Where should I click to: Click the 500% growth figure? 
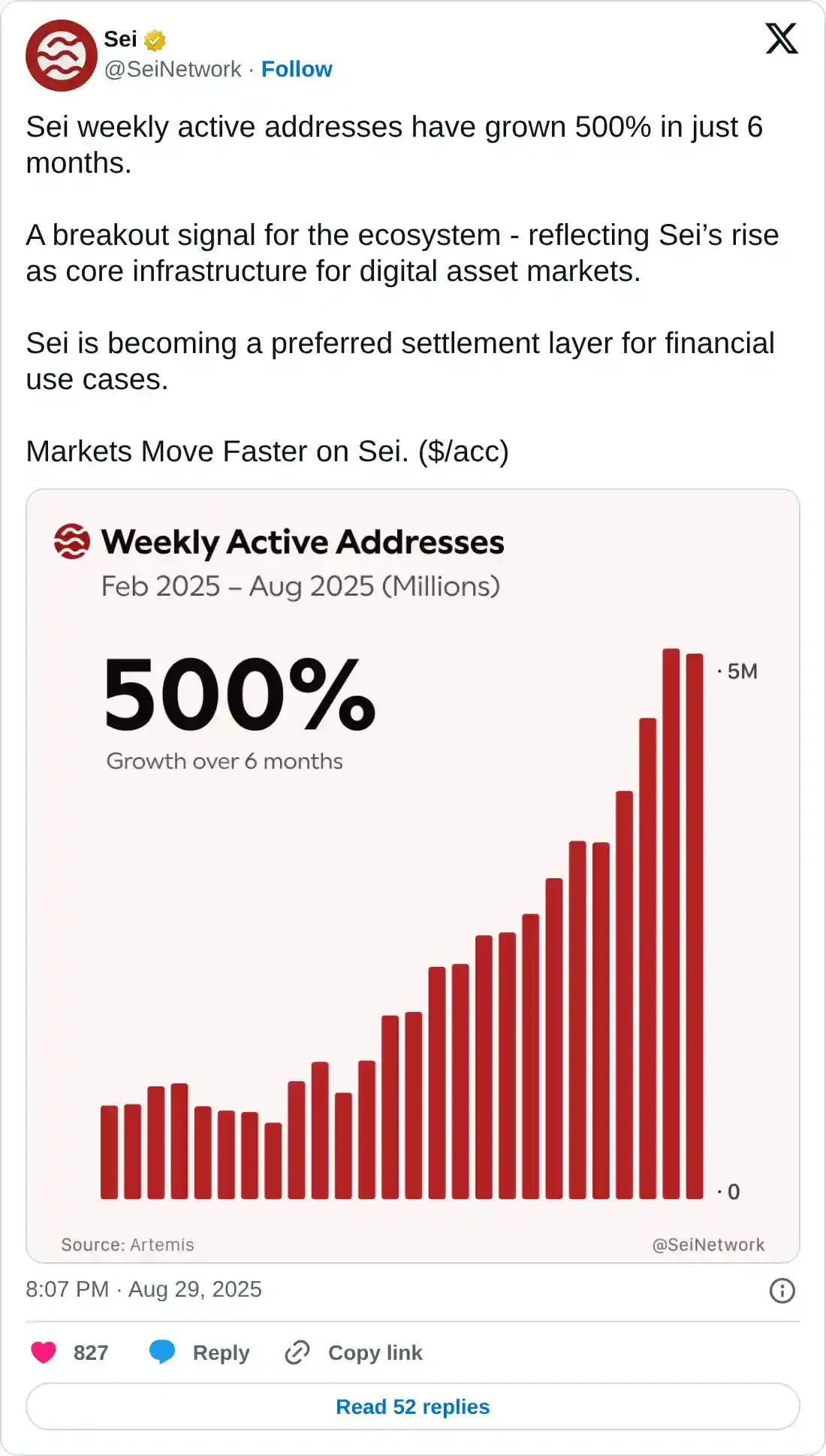pos(239,693)
